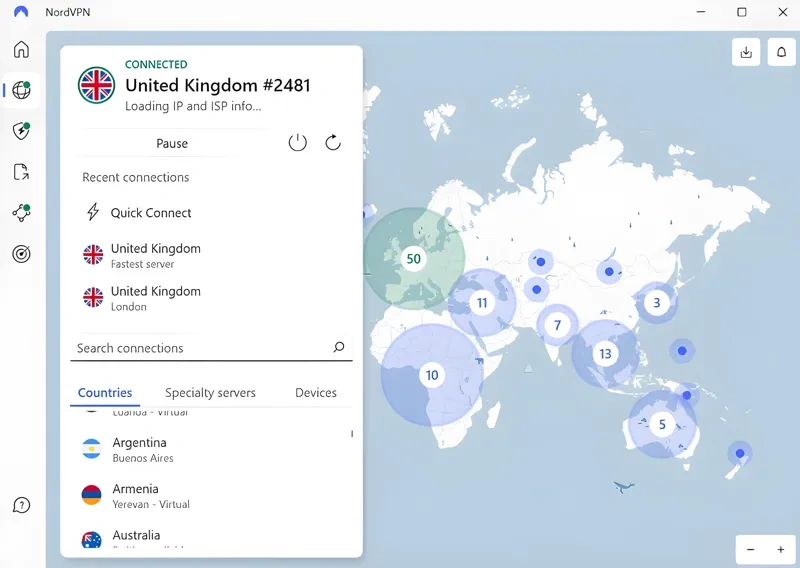
Task: Pause the VPN connection
Action: [x=172, y=143]
